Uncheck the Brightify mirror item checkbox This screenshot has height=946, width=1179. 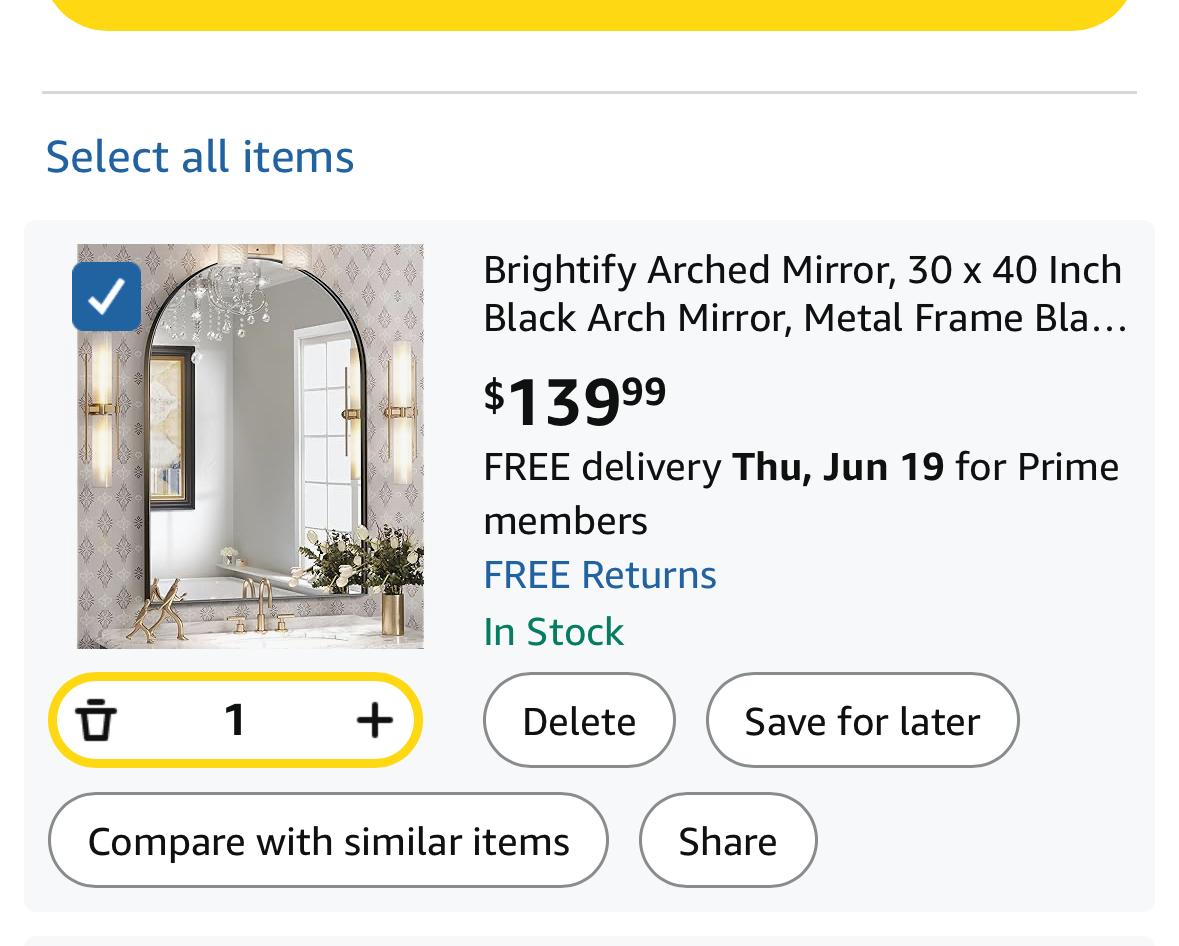[106, 297]
